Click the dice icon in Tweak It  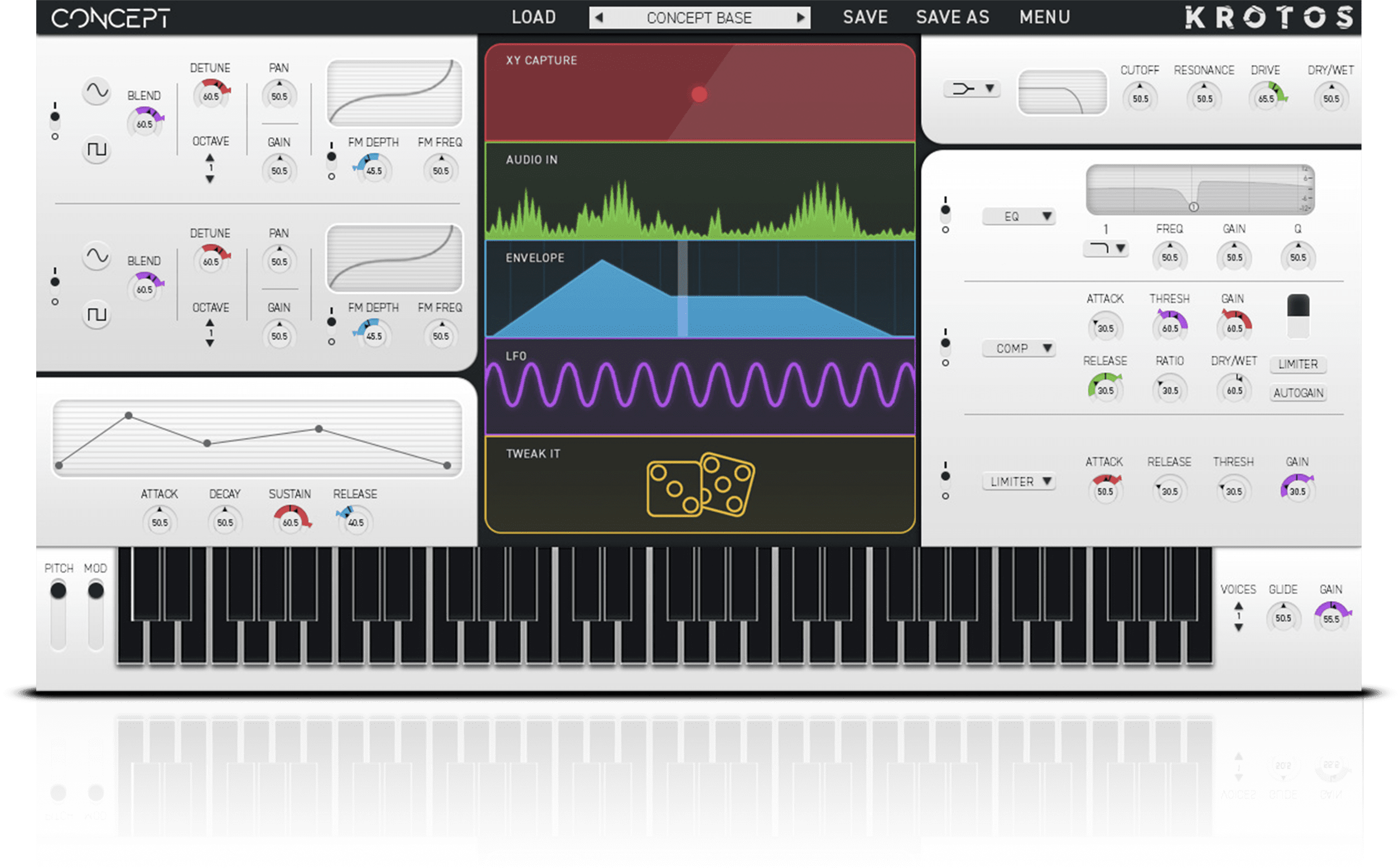point(700,484)
